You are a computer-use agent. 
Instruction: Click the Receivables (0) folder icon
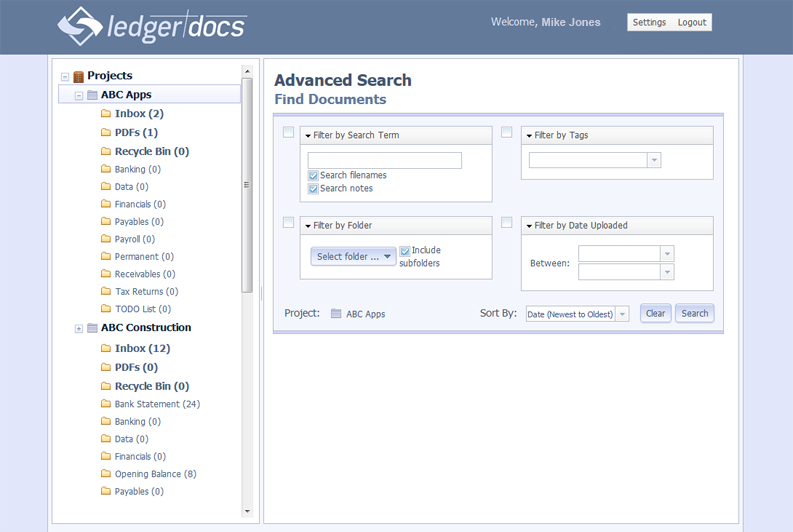click(106, 273)
